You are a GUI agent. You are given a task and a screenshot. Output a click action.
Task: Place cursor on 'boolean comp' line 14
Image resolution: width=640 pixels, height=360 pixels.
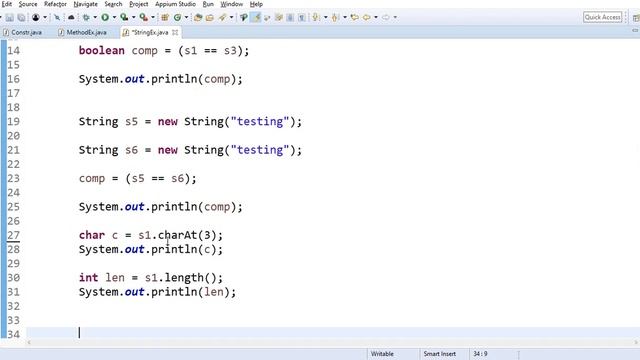(x=164, y=51)
